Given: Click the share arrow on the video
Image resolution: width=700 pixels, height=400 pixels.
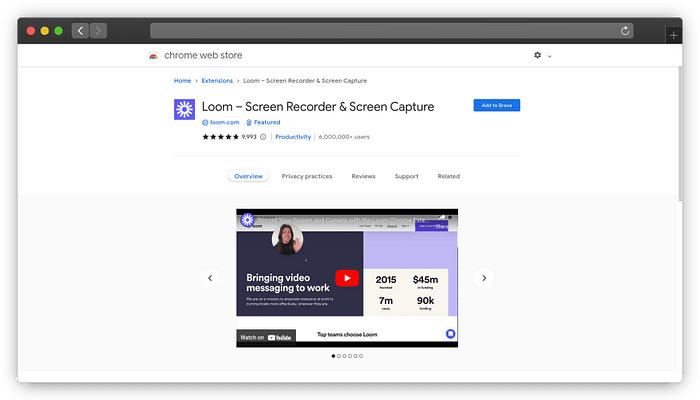Looking at the screenshot, I should [442, 218].
